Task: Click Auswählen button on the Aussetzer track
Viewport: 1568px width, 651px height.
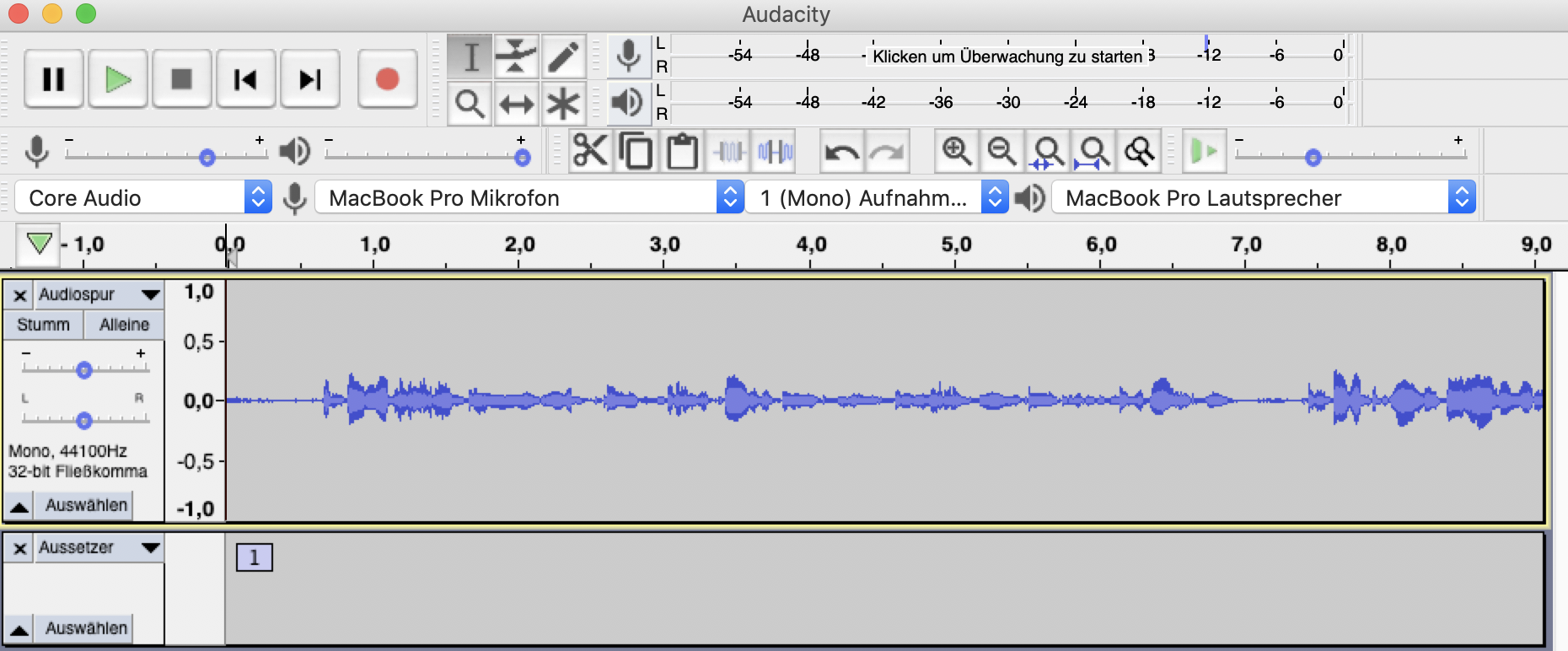Action: click(86, 628)
